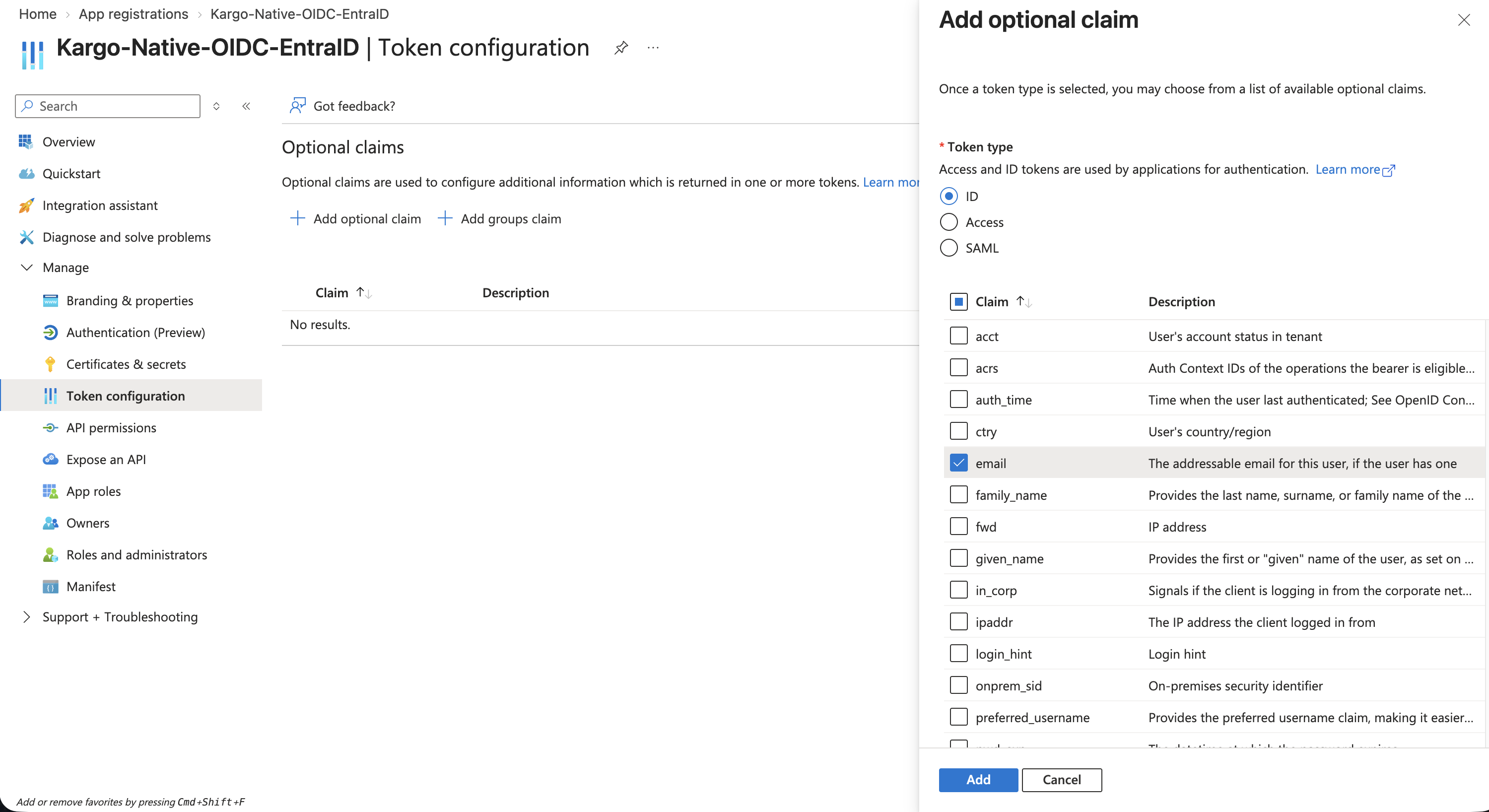Open Token configuration menu item
The height and width of the screenshot is (812, 1489).
tap(132, 395)
